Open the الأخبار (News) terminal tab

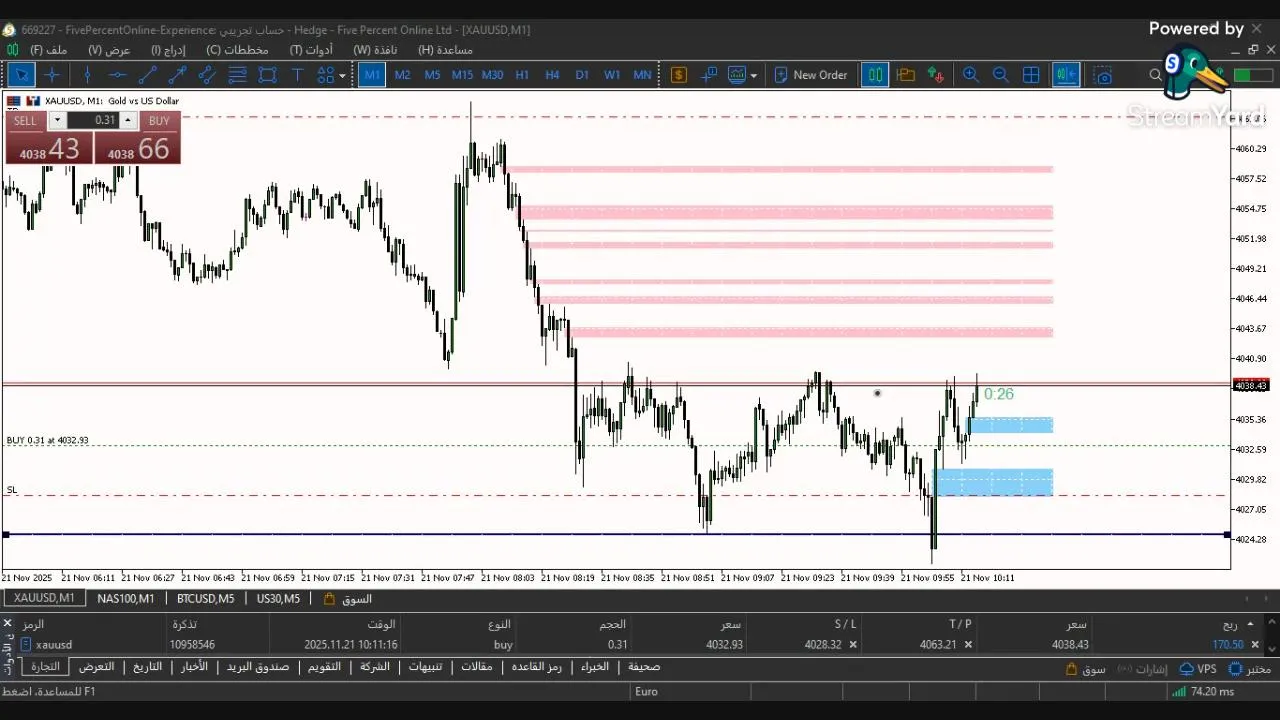pyautogui.click(x=194, y=667)
